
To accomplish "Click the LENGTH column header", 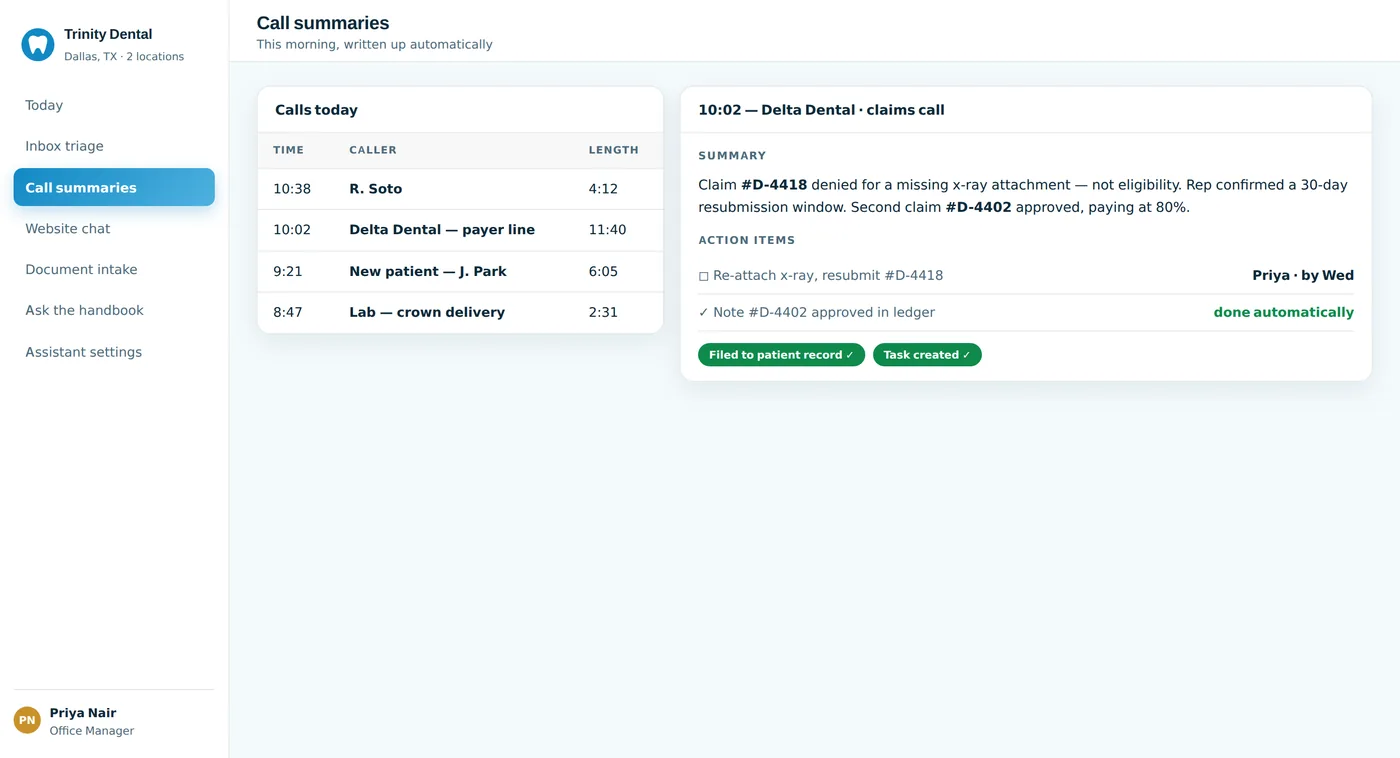I will coord(613,150).
